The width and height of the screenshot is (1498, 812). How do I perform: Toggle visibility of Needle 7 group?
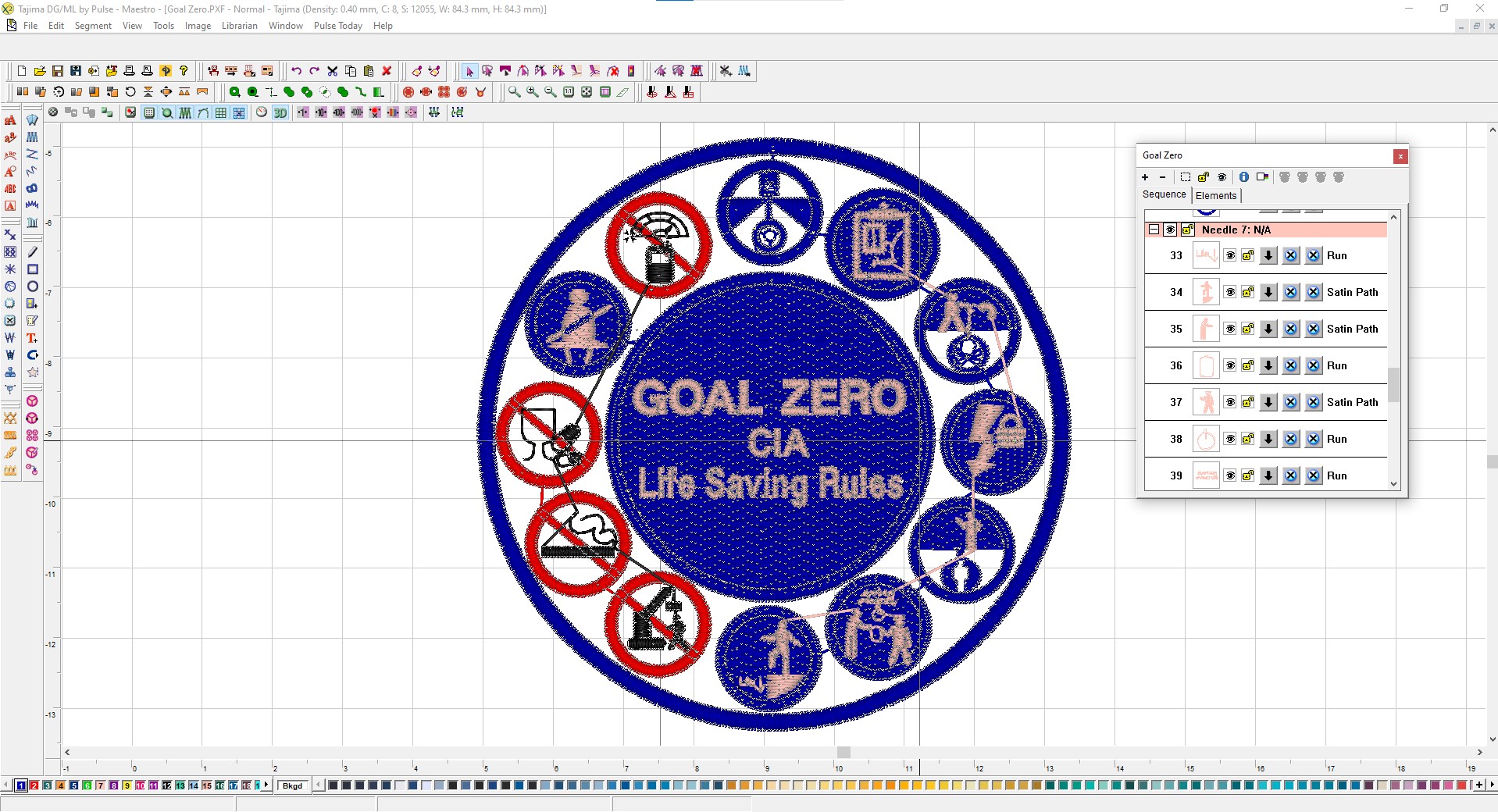click(x=1170, y=230)
